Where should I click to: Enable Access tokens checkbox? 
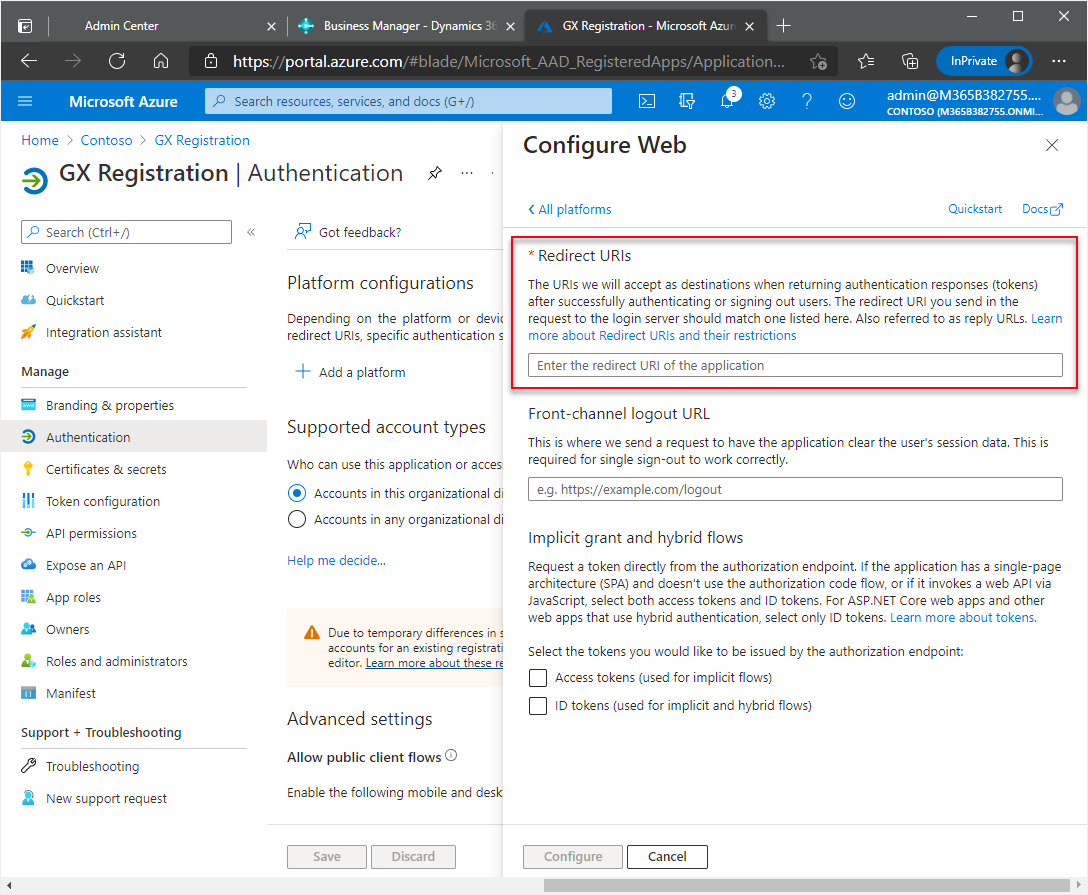tap(537, 678)
